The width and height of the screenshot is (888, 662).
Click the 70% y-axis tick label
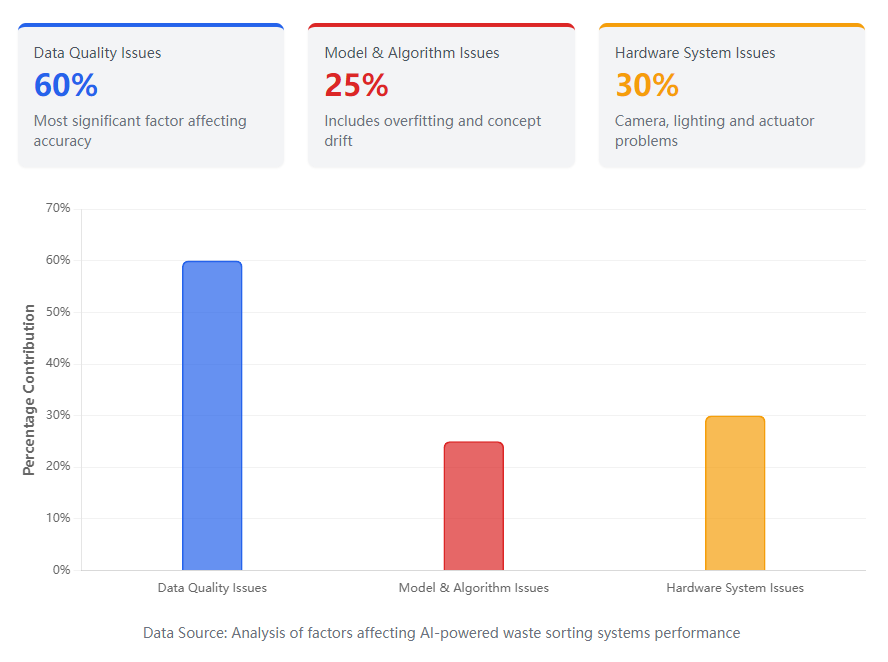pyautogui.click(x=58, y=208)
